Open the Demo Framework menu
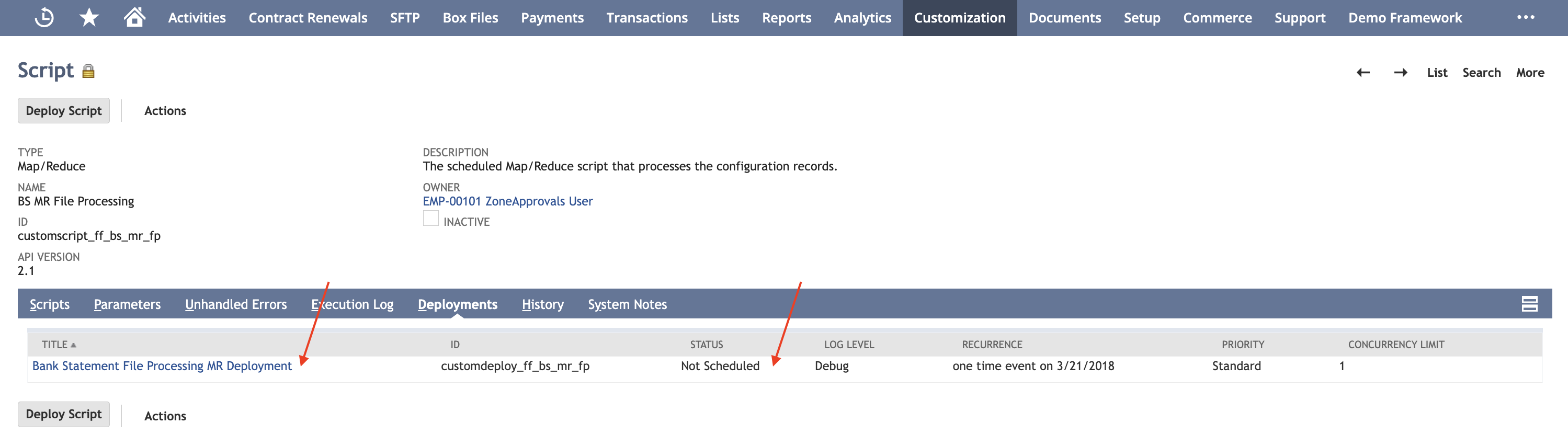Image resolution: width=1568 pixels, height=435 pixels. [1404, 18]
